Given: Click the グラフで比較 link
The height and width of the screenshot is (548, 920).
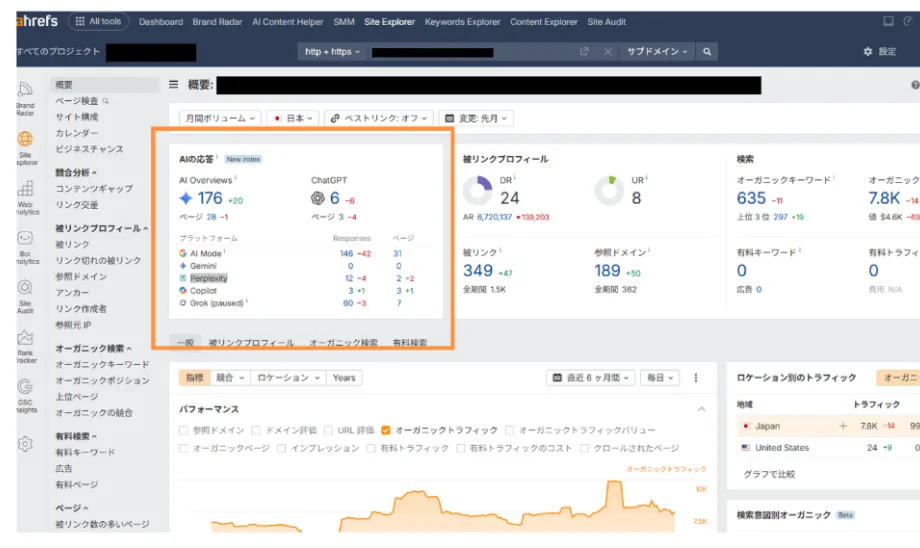Looking at the screenshot, I should (x=769, y=474).
